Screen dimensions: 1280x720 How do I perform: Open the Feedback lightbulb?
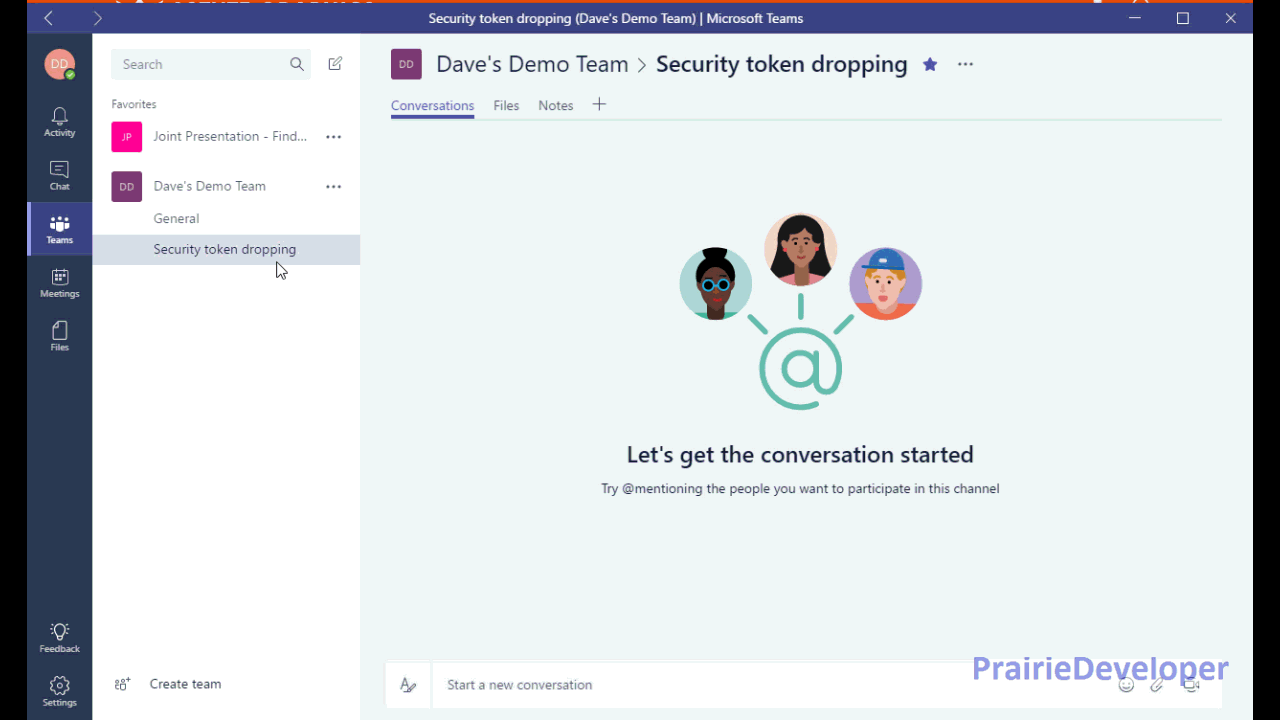59,637
